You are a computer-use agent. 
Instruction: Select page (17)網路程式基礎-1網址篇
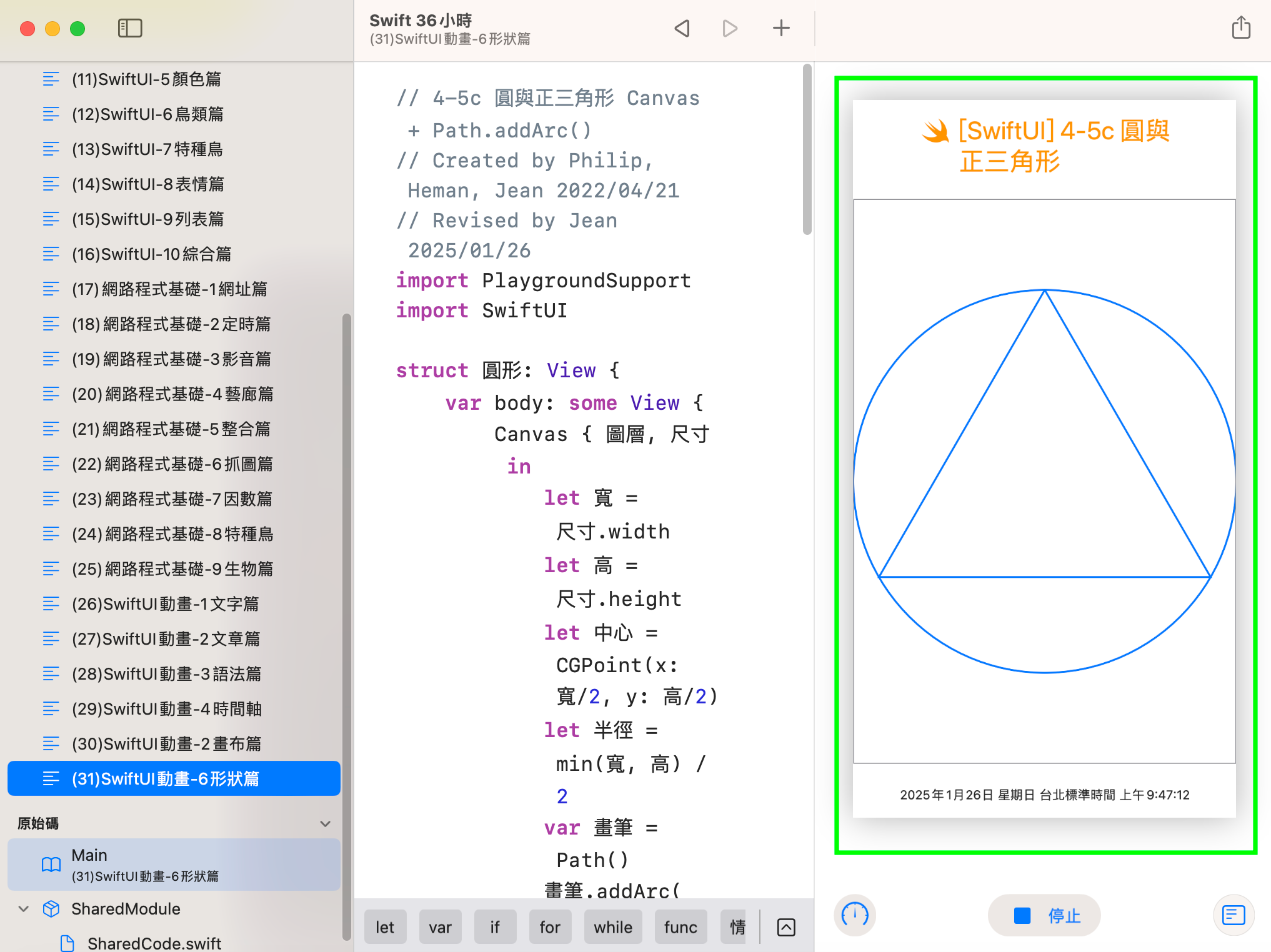169,289
